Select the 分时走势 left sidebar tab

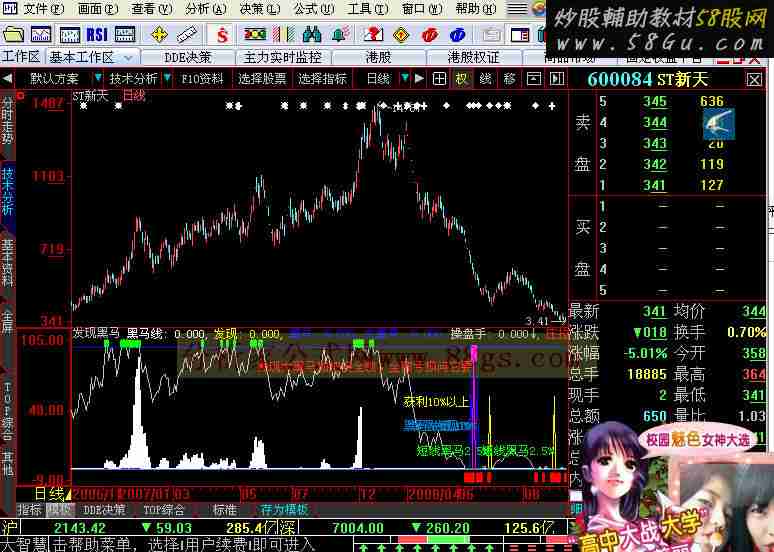point(7,121)
